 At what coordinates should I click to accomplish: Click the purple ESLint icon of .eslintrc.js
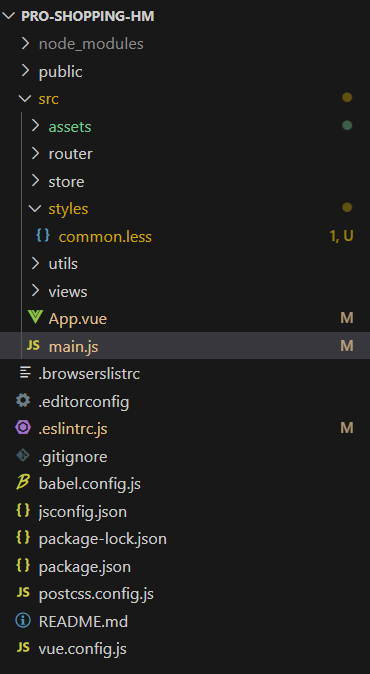(23, 428)
